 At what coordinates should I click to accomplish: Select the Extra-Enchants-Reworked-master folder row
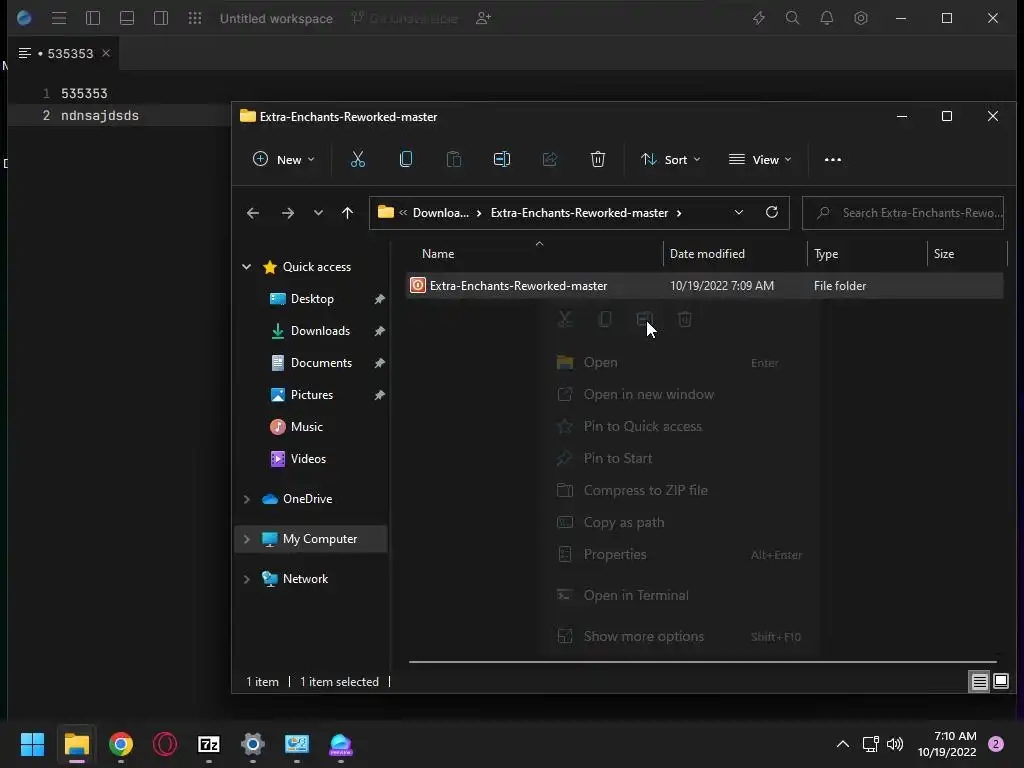tap(704, 285)
